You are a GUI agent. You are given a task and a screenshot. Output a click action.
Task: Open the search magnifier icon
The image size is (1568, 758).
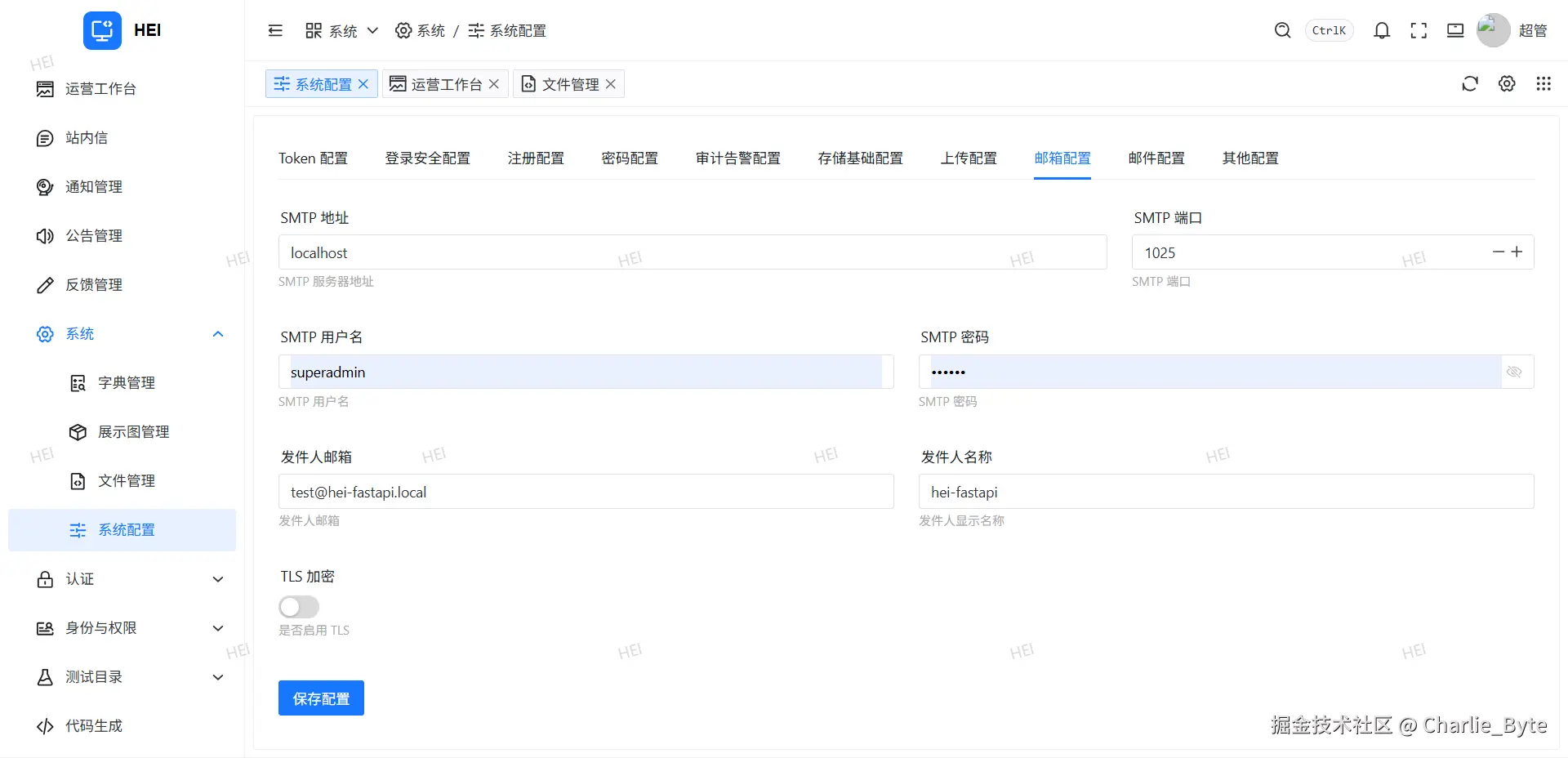pos(1282,30)
